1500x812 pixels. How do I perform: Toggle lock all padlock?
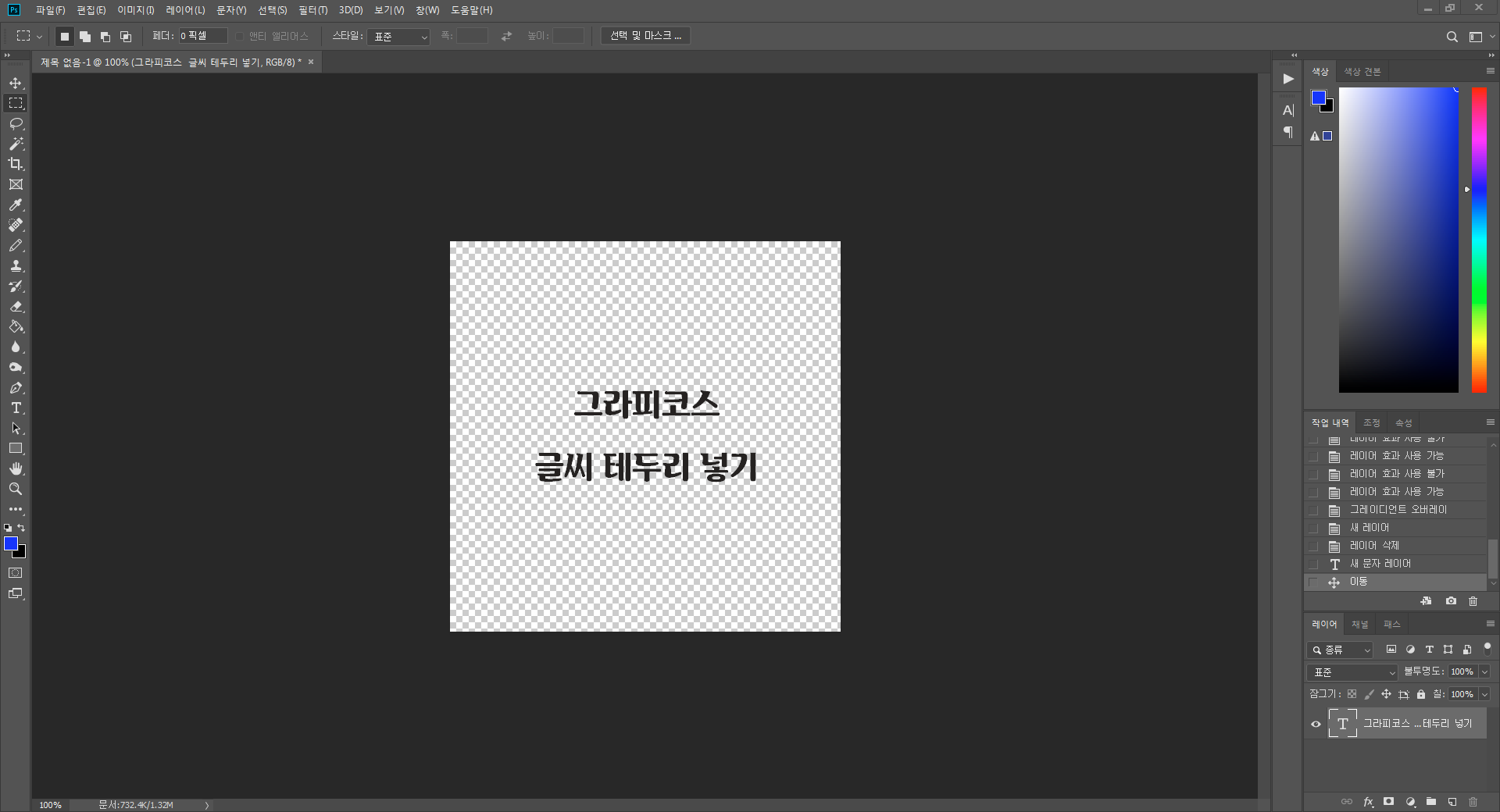coord(1421,694)
